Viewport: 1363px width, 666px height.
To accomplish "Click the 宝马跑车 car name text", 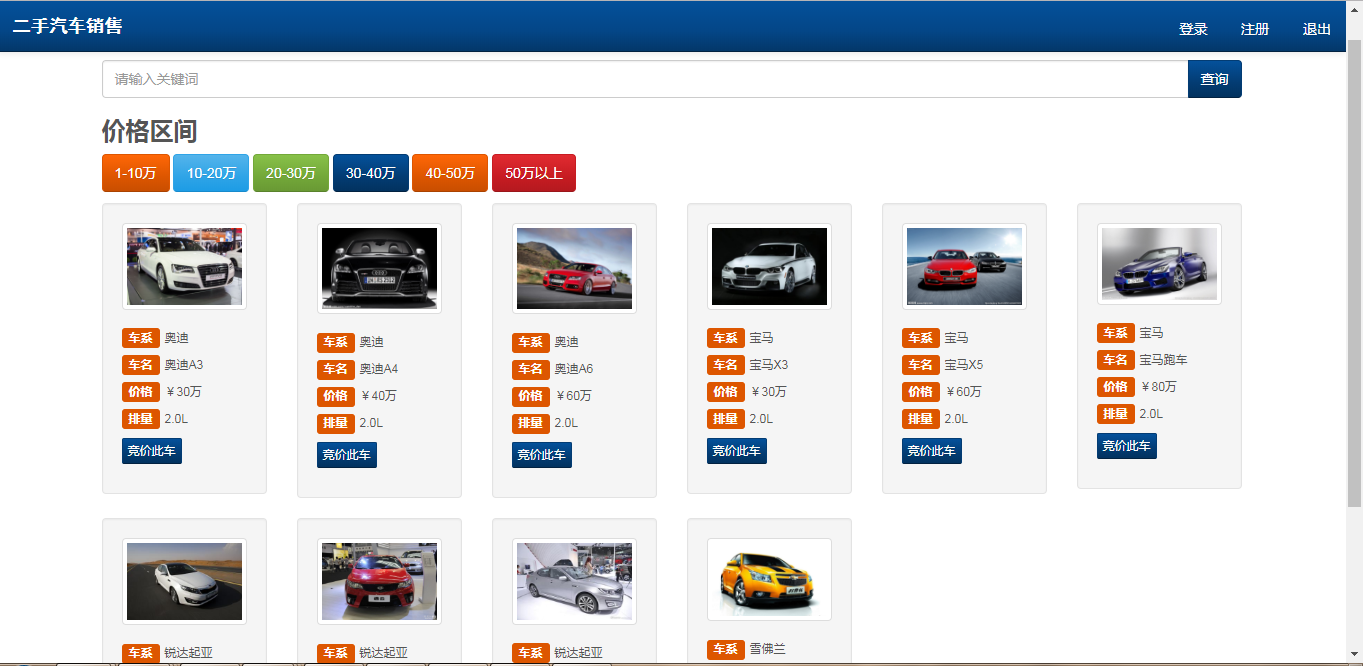I will [1164, 360].
